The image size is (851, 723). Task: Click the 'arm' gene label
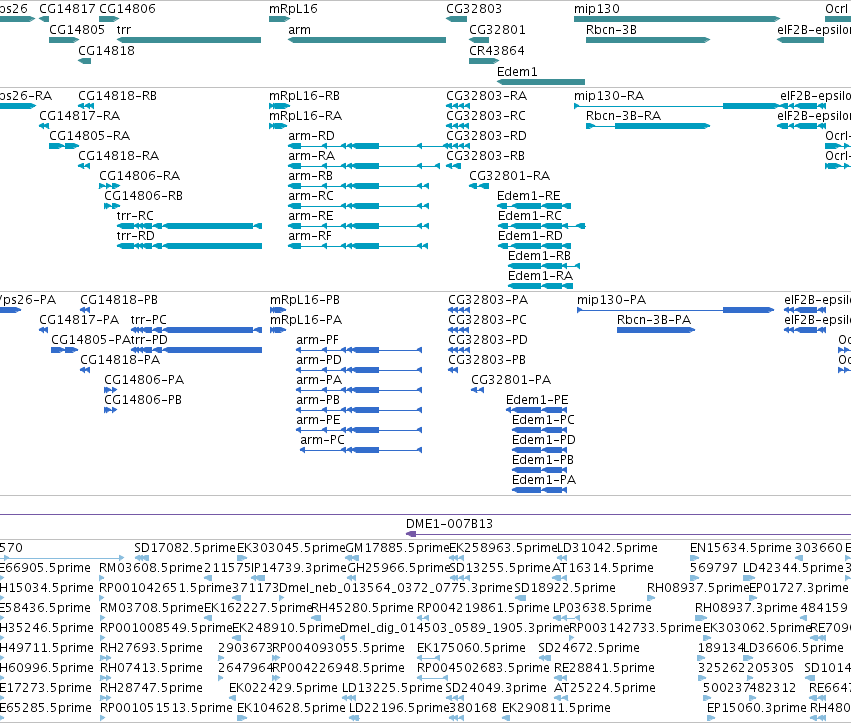point(300,30)
